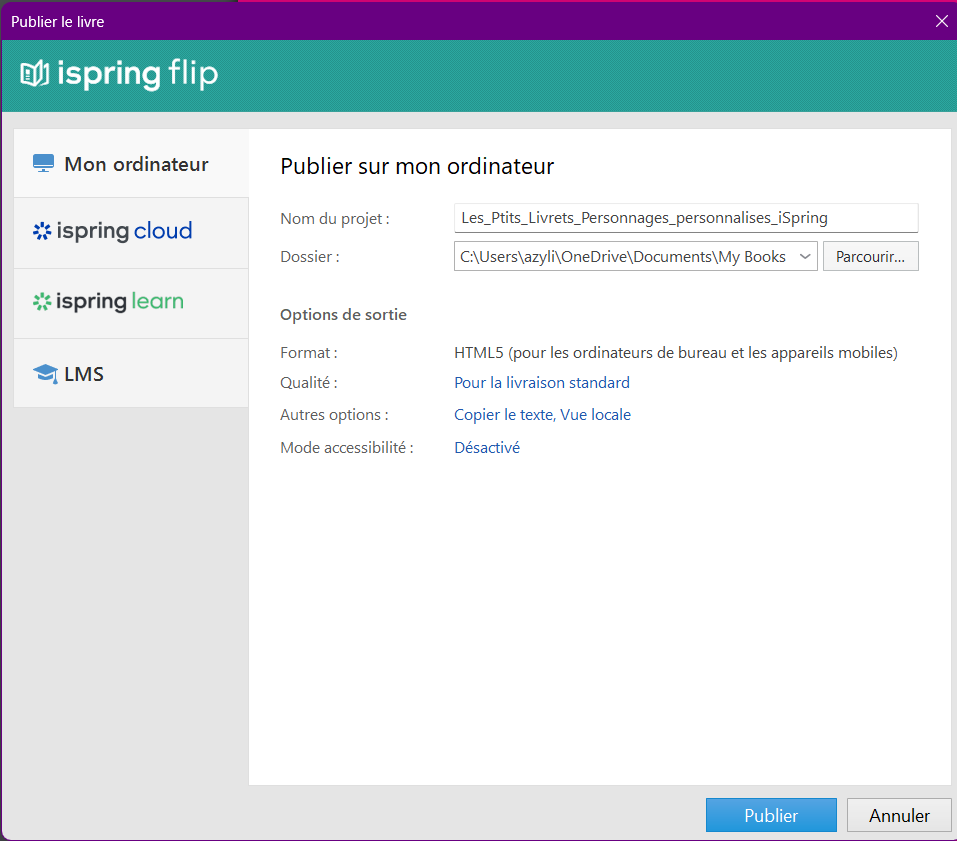Open Copier le texte, Vue locale options
The width and height of the screenshot is (957, 841).
542,415
